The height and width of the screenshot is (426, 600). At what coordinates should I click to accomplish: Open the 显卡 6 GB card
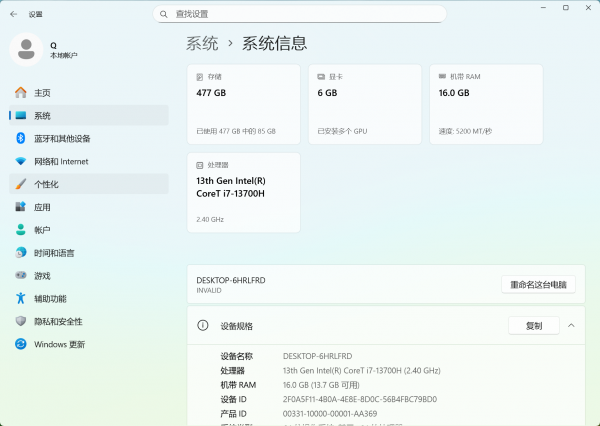coord(365,104)
